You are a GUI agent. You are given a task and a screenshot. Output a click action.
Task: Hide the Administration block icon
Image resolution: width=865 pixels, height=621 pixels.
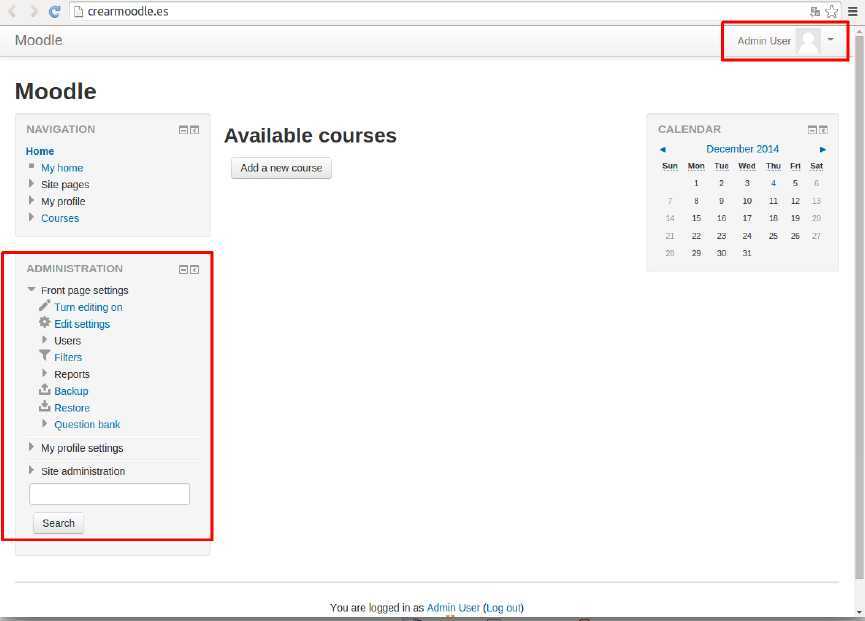pyautogui.click(x=184, y=269)
